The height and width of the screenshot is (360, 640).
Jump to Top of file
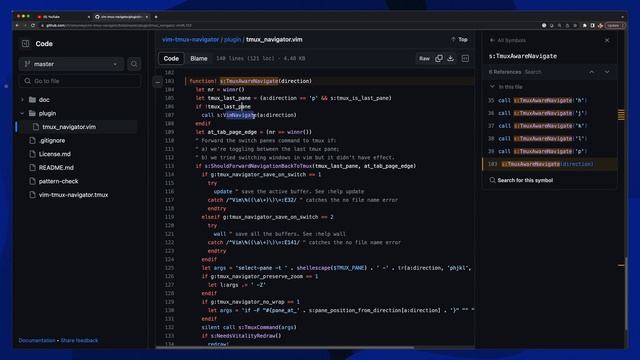pyautogui.click(x=459, y=40)
